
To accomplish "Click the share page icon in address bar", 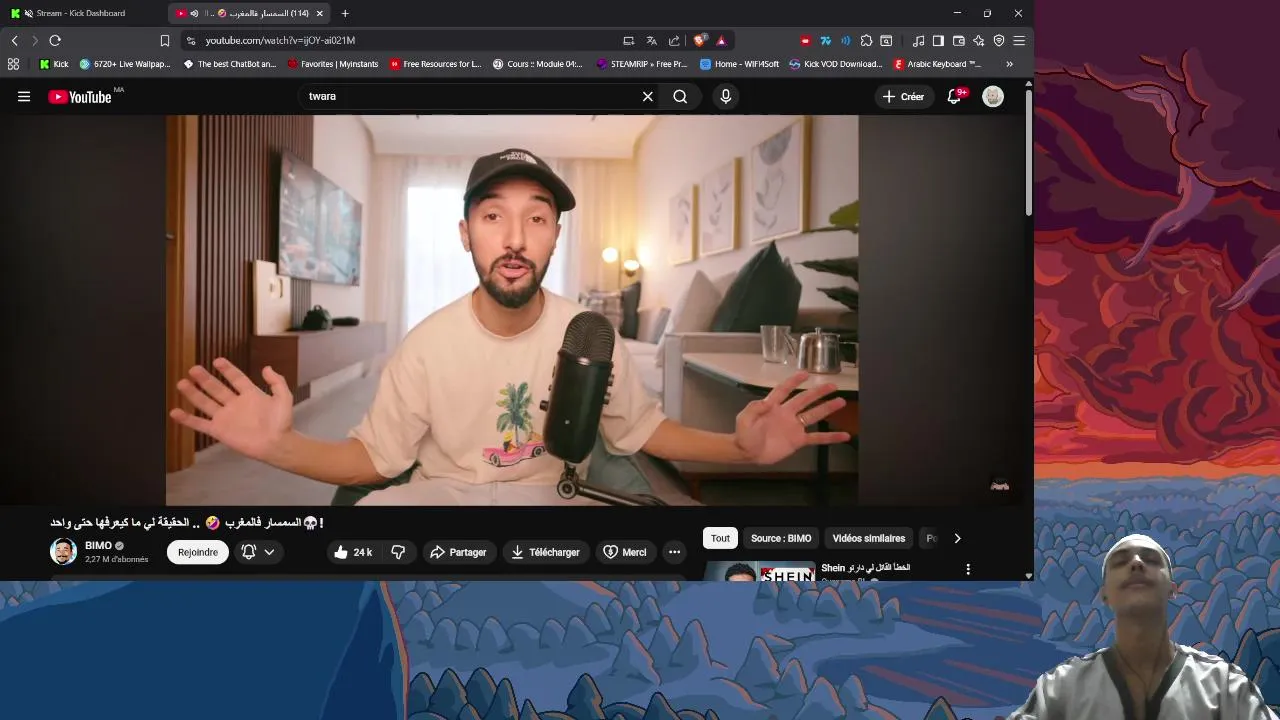I will [673, 40].
